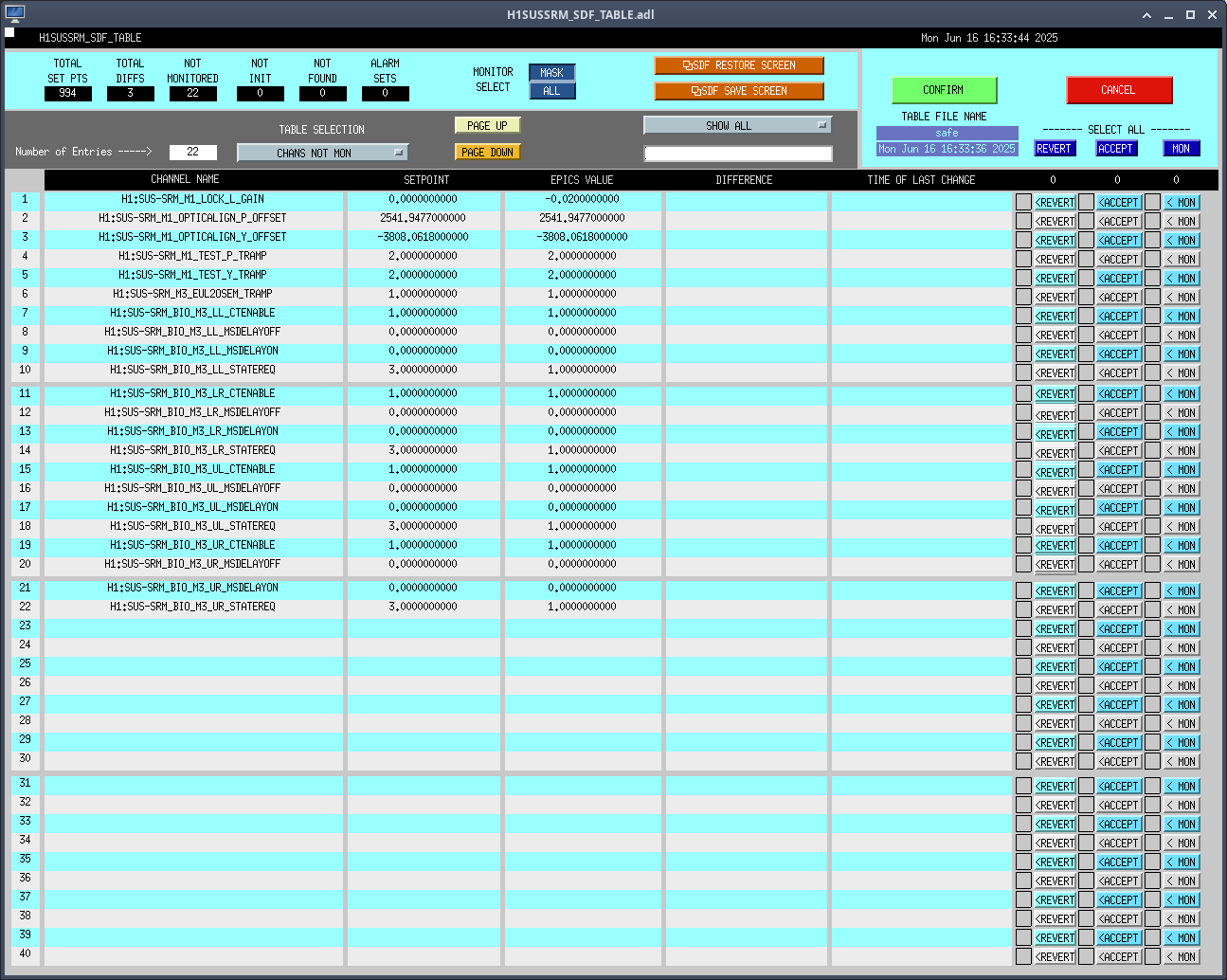This screenshot has width=1227, height=980.
Task: Click channel name H1:SUS-SRM_M3_EUL2OSEM_TRAMP
Action: [x=192, y=294]
